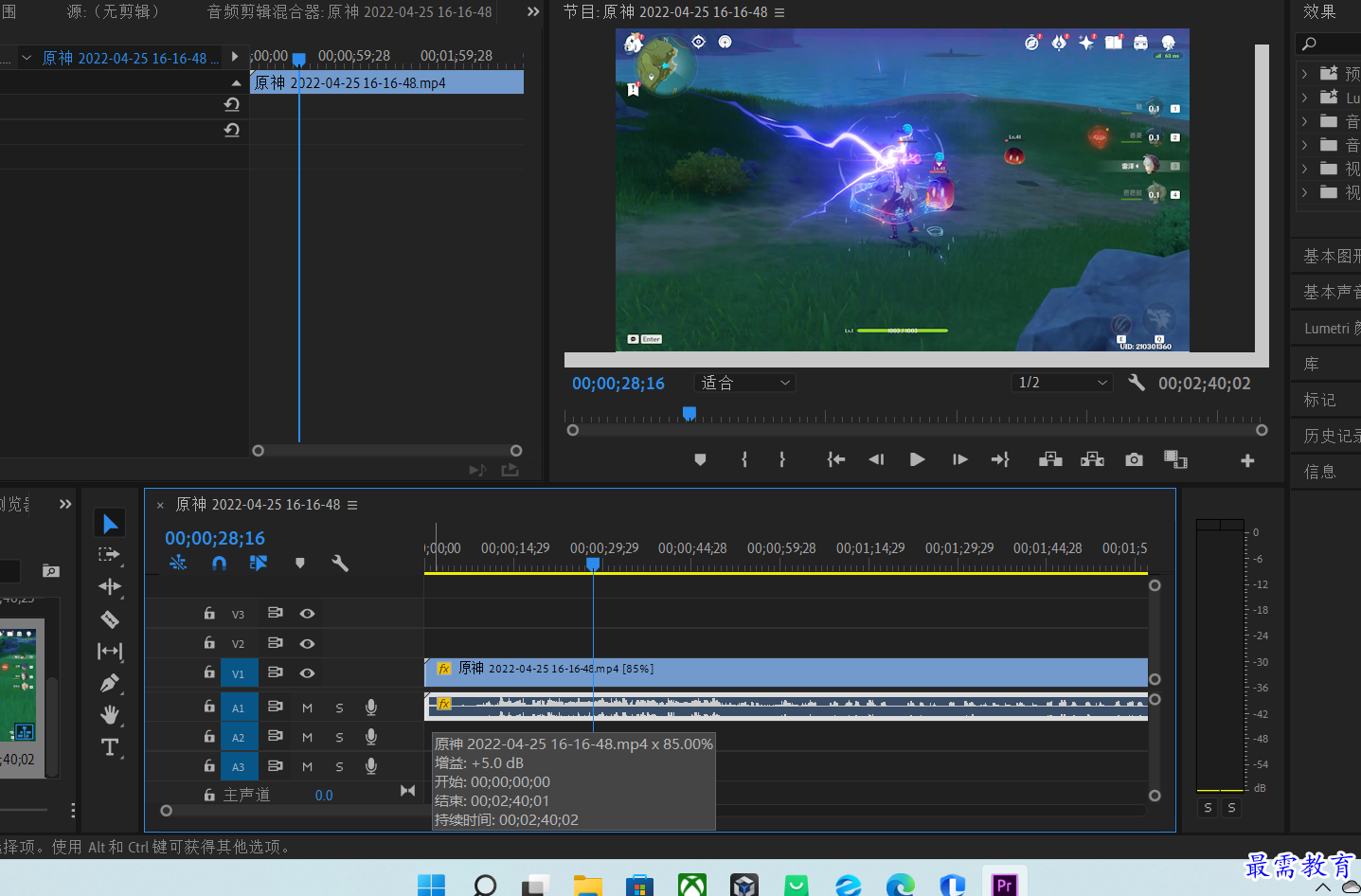Expand first Effects folder
Image resolution: width=1361 pixels, height=896 pixels.
pos(1304,73)
